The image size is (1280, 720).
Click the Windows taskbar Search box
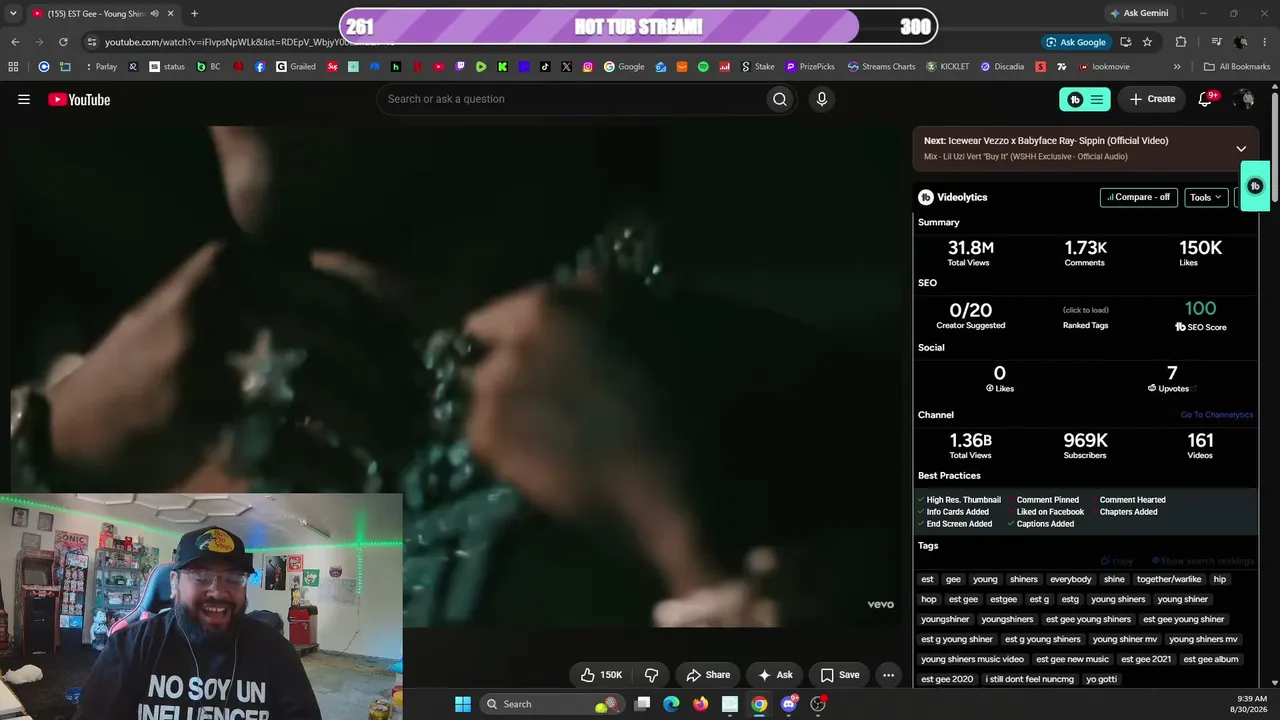tap(550, 704)
